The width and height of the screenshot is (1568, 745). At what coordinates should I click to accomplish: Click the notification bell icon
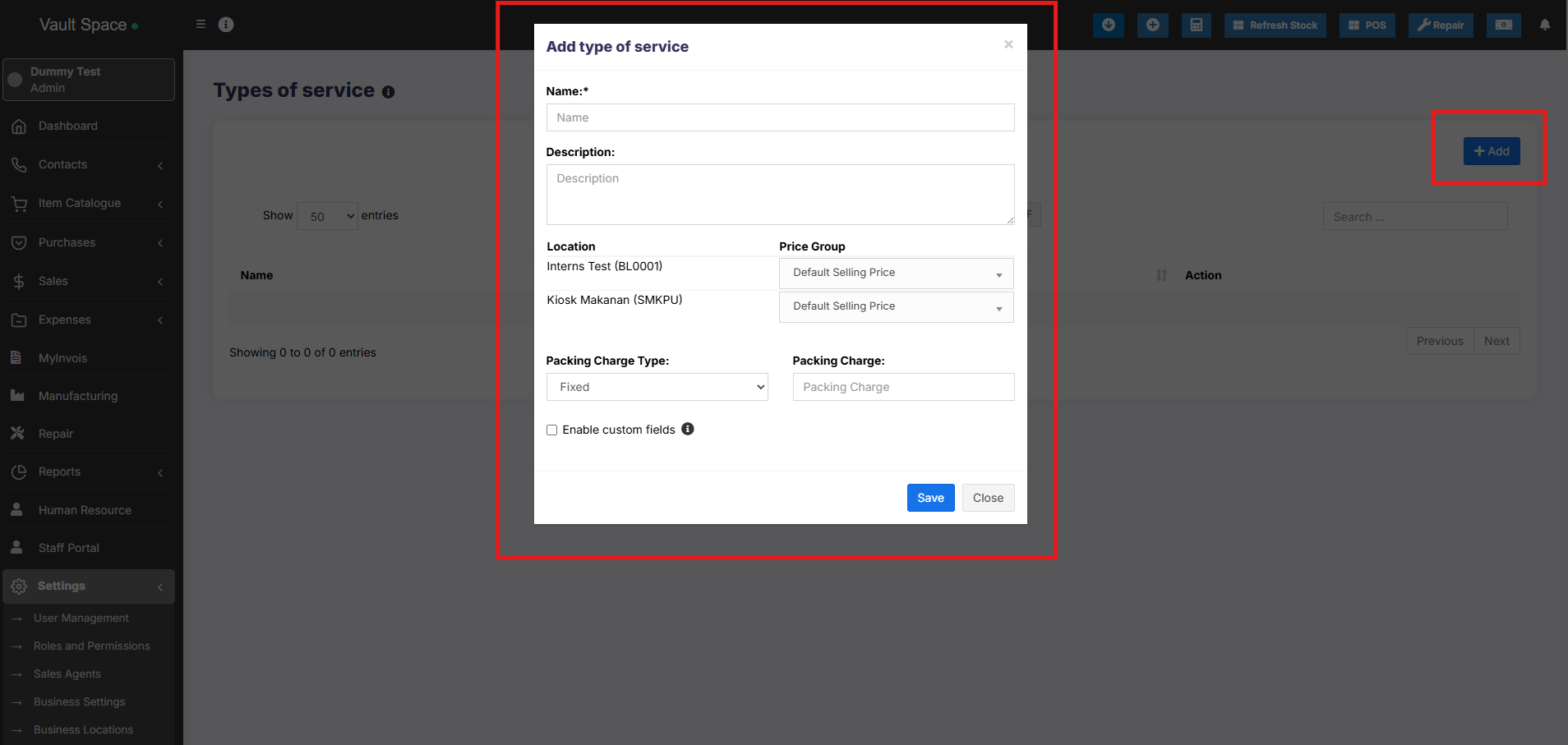(x=1544, y=25)
